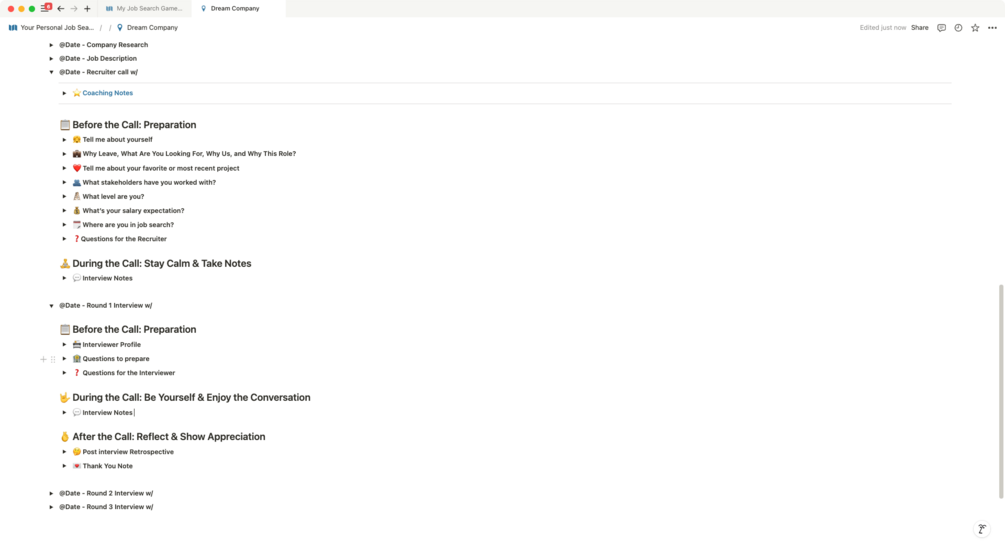1005x552 pixels.
Task: Open the comments icon in top bar
Action: coord(941,28)
